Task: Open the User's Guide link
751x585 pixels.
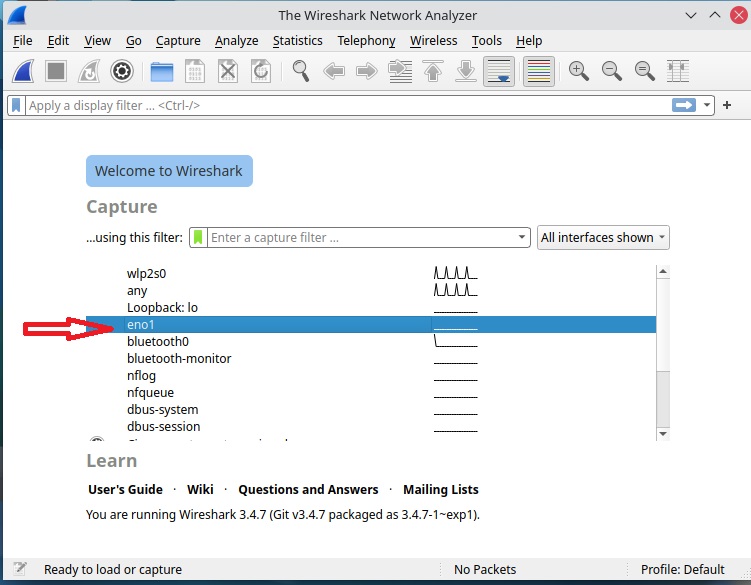Action: tap(125, 489)
